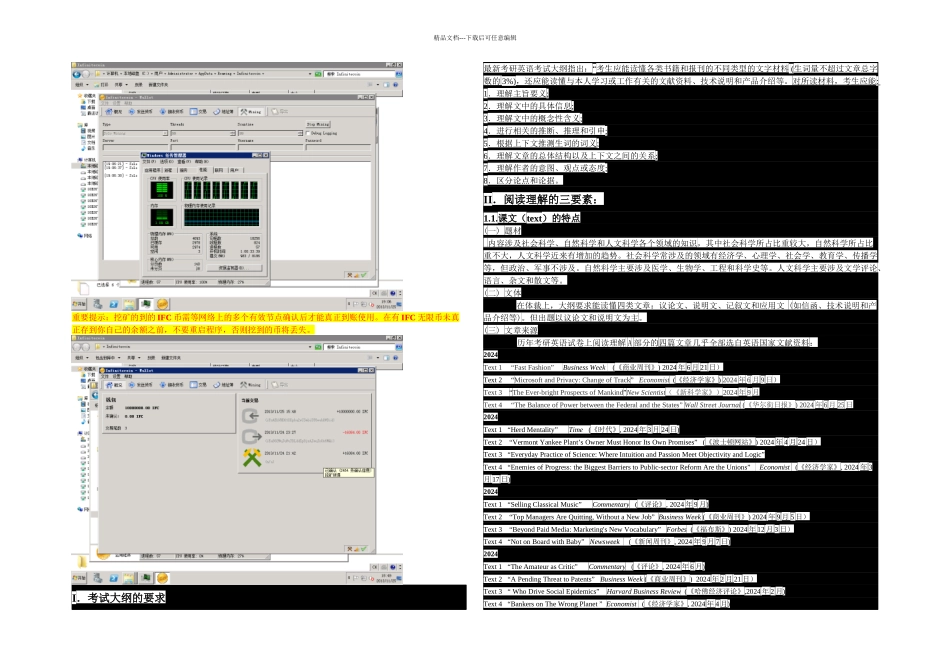950x672 pixels.
Task: Click the Server input field on mining page
Action: click(136, 147)
